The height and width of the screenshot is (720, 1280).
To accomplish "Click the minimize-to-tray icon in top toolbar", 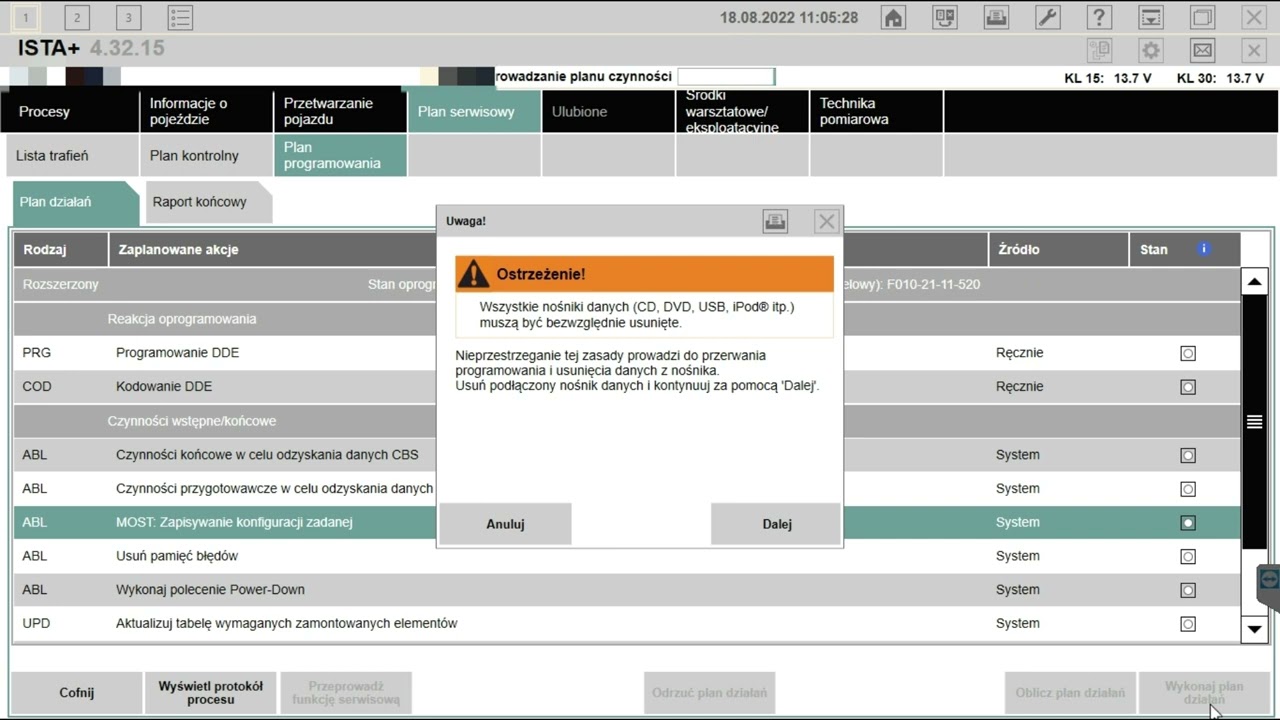I will (1151, 17).
